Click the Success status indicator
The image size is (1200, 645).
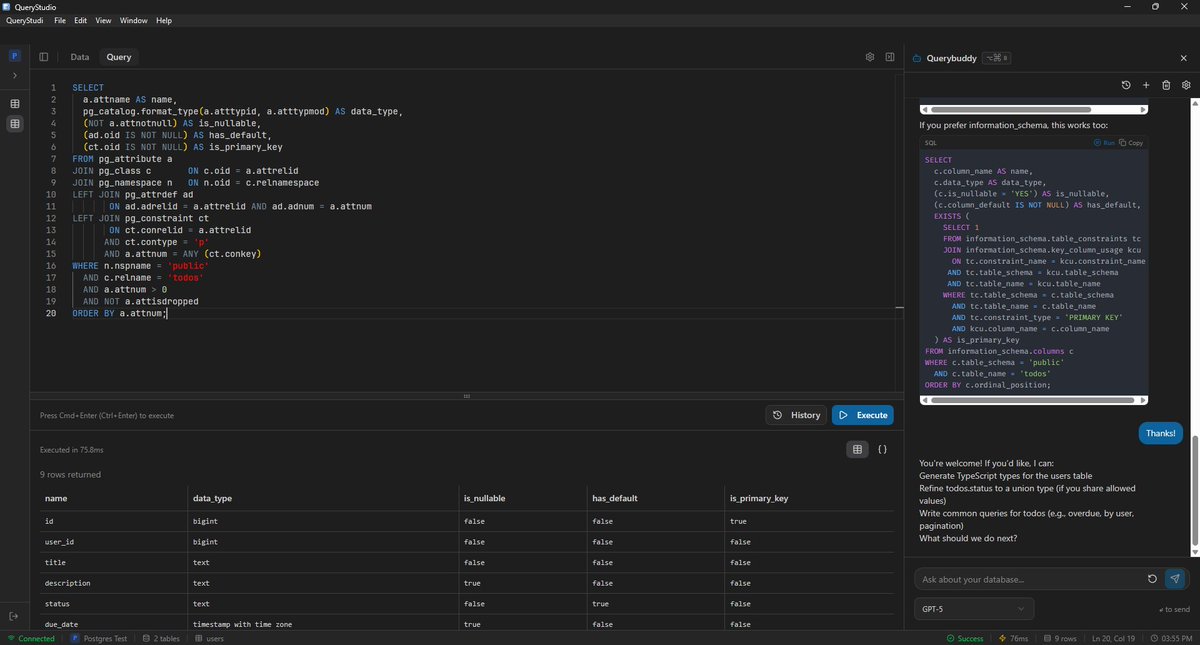pos(965,638)
